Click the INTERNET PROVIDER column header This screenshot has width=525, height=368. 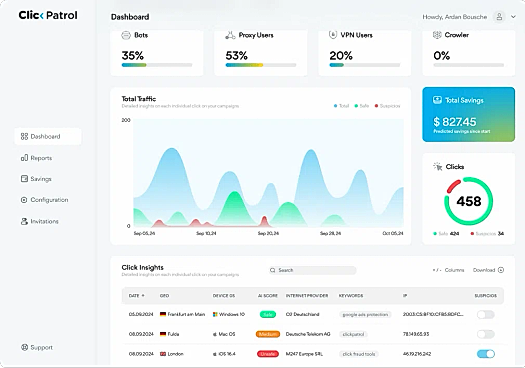[x=307, y=296]
